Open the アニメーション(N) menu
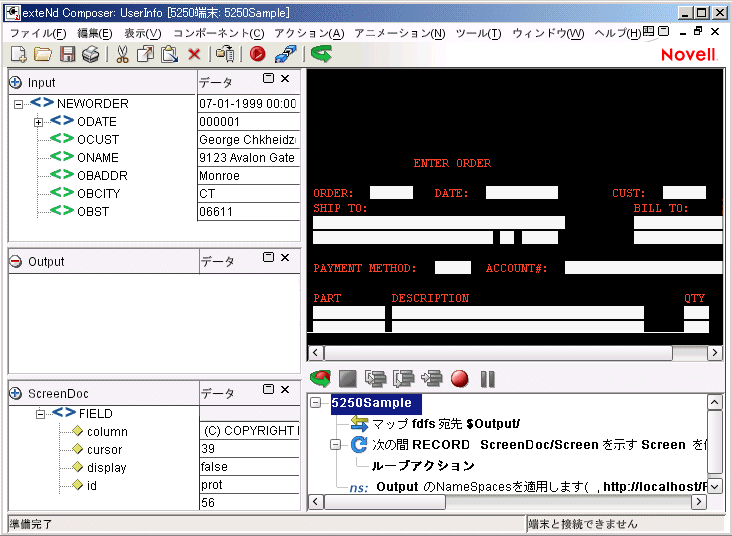The image size is (732, 536). tap(400, 33)
